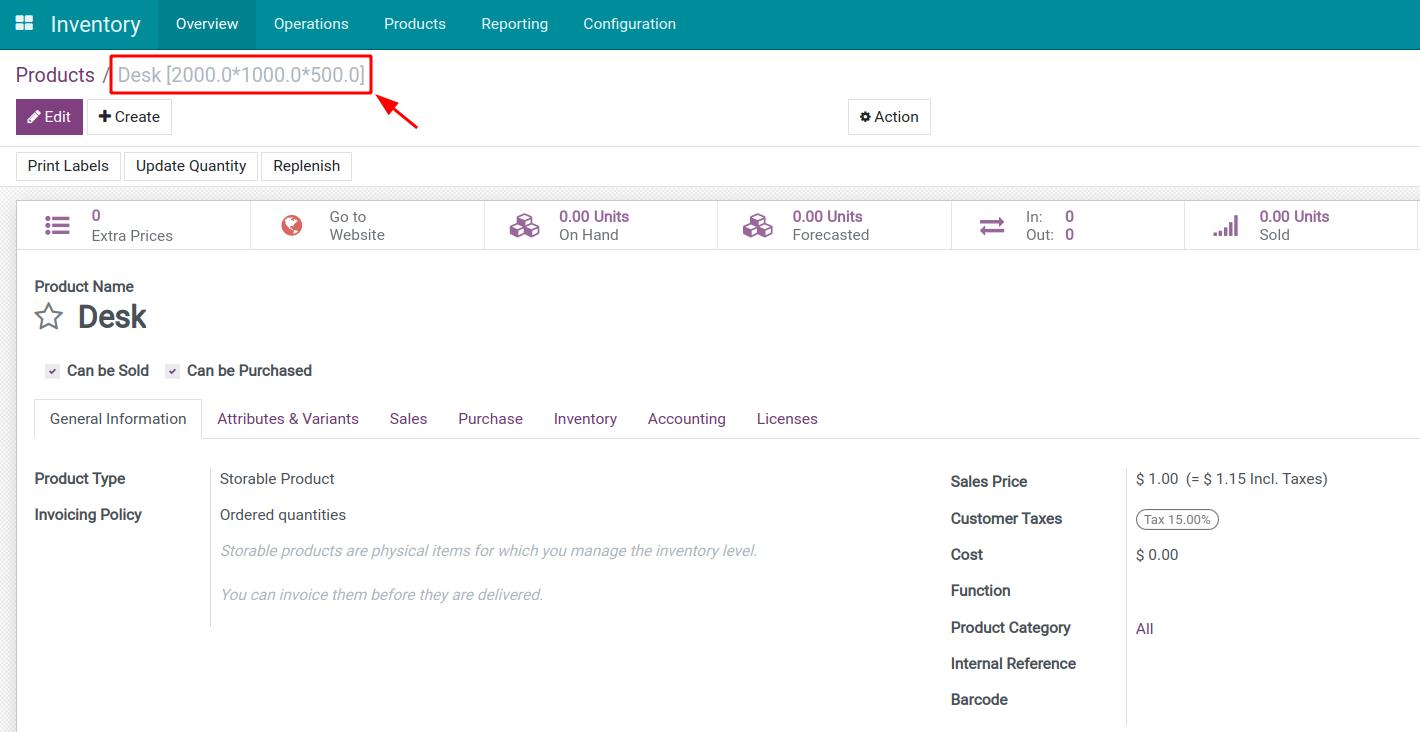Click the On Hand cubes icon
Screen dimensions: 1420x732
pyautogui.click(x=524, y=226)
